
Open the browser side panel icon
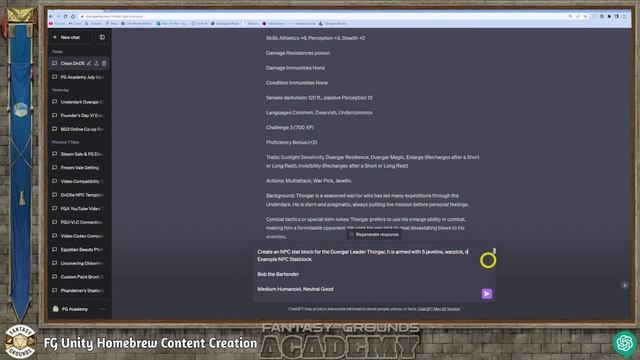point(617,16)
